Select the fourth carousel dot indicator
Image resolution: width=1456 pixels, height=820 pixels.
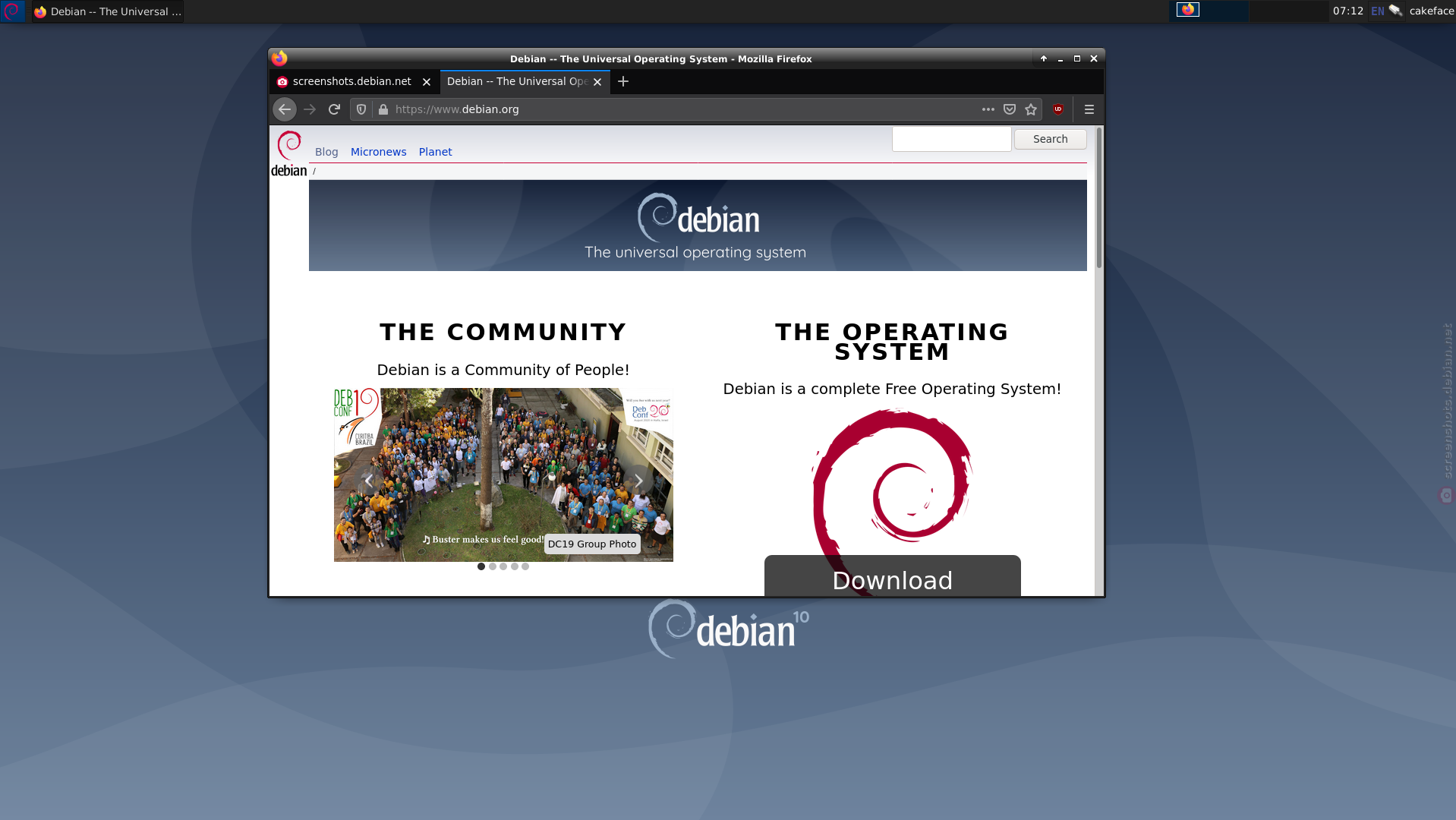[515, 566]
